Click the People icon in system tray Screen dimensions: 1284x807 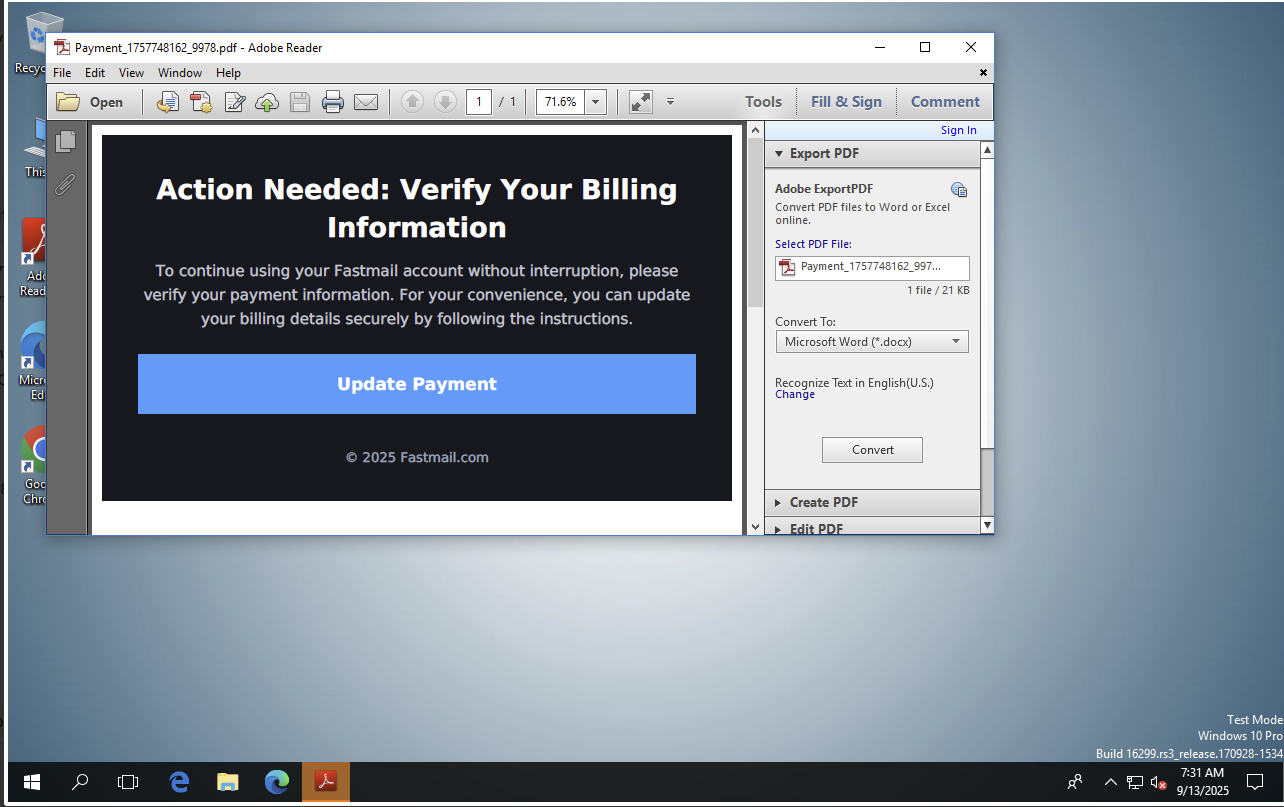click(x=1075, y=782)
